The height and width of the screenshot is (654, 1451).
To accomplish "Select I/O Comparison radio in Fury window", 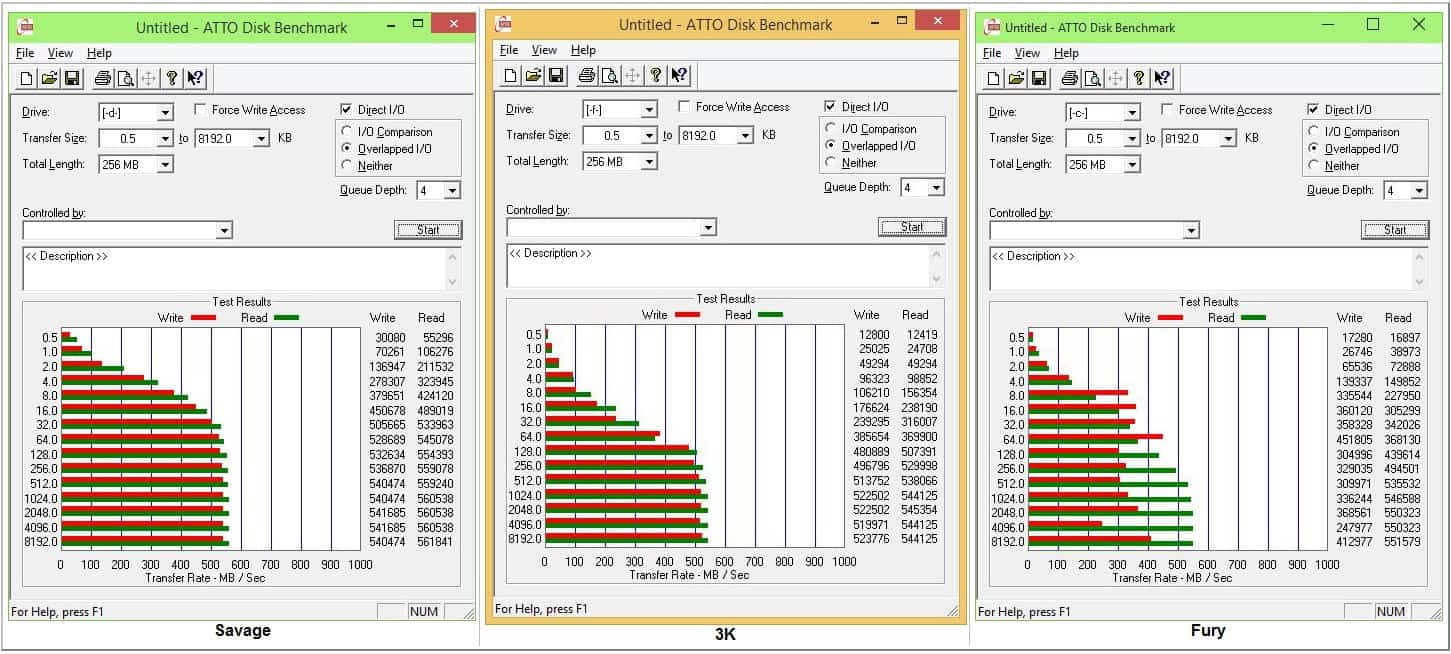I will 1314,132.
